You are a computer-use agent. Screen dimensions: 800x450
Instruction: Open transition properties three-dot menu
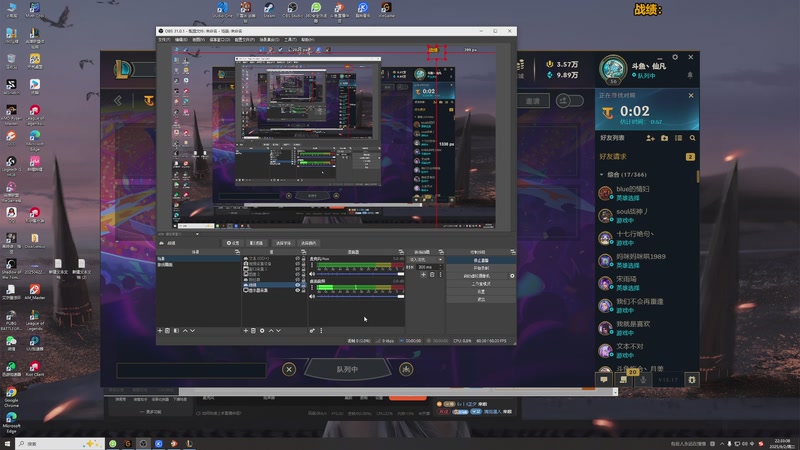coord(440,274)
